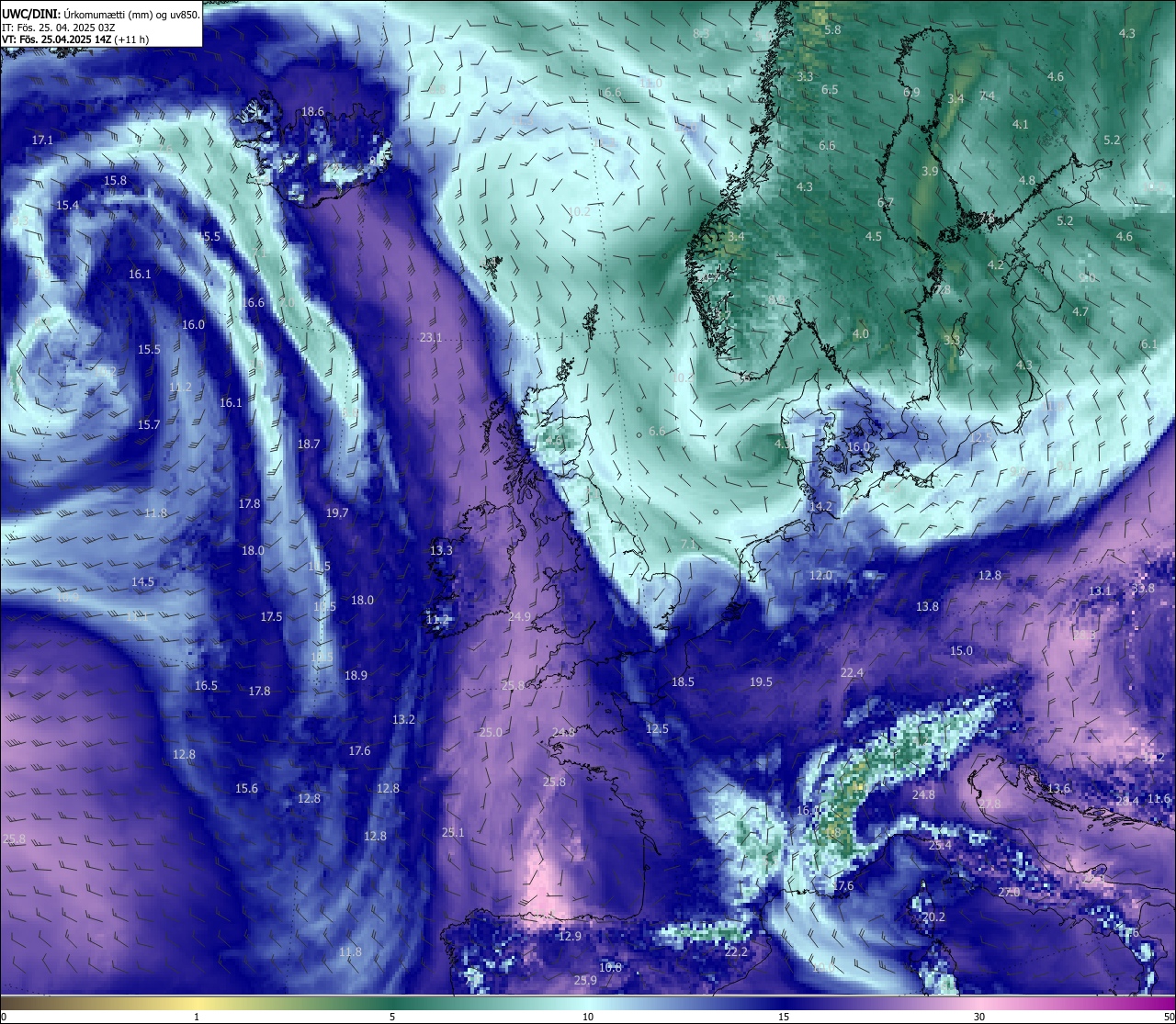Click the 50 label on the color scale
1176x1024 pixels.
(1169, 1017)
